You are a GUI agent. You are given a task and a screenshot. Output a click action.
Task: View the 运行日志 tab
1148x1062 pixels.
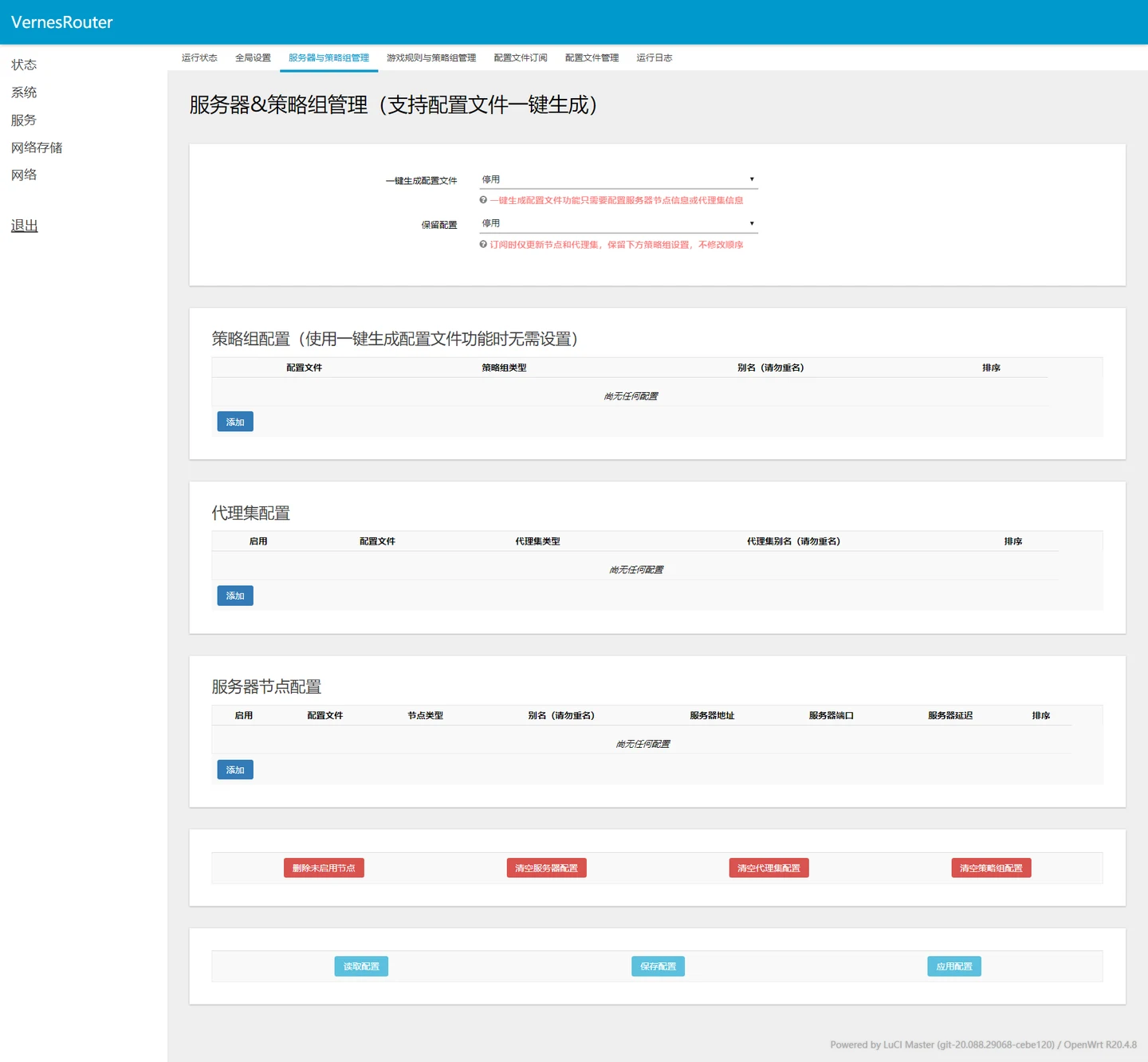point(655,57)
